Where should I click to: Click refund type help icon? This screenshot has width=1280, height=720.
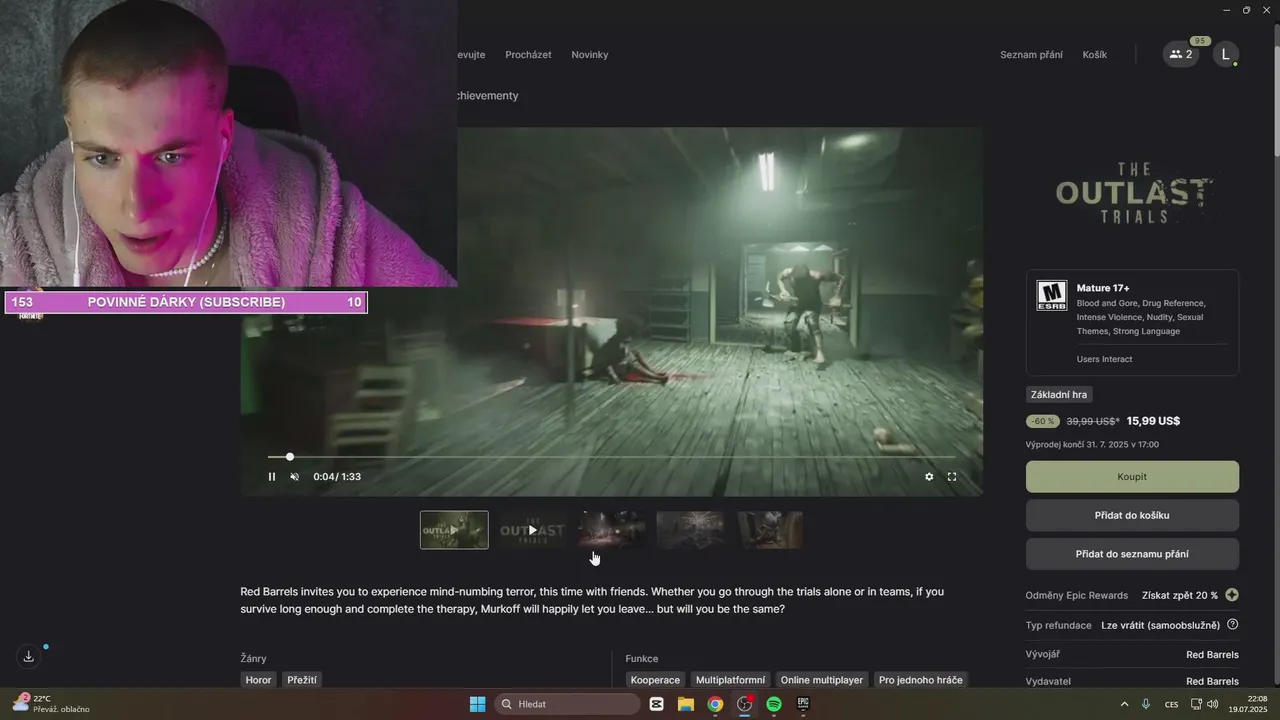tap(1232, 625)
